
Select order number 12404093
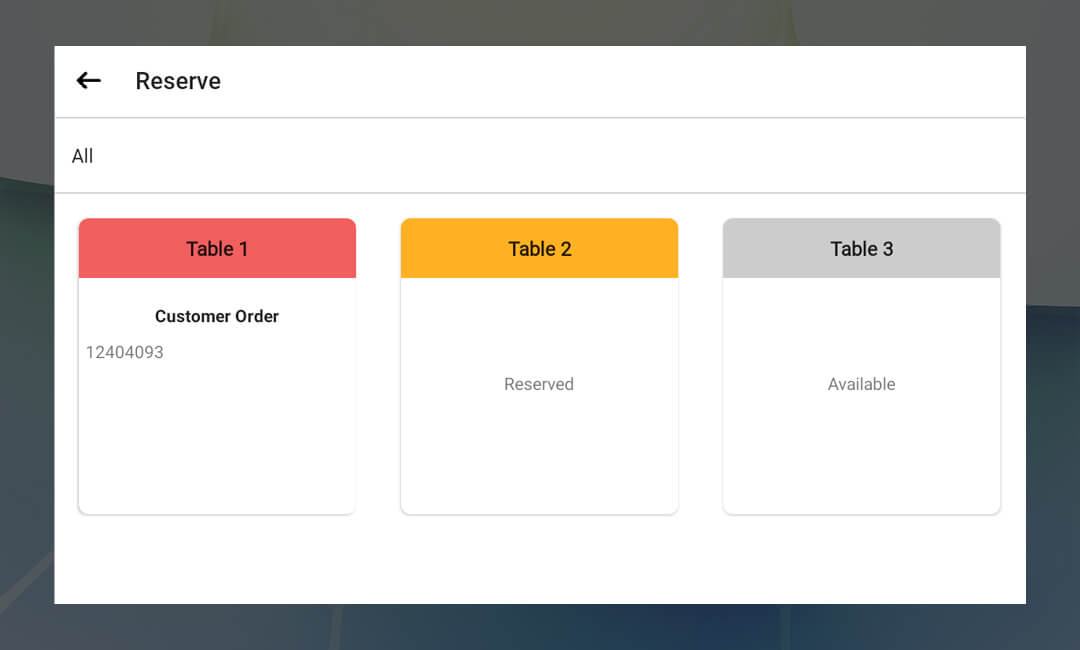125,352
